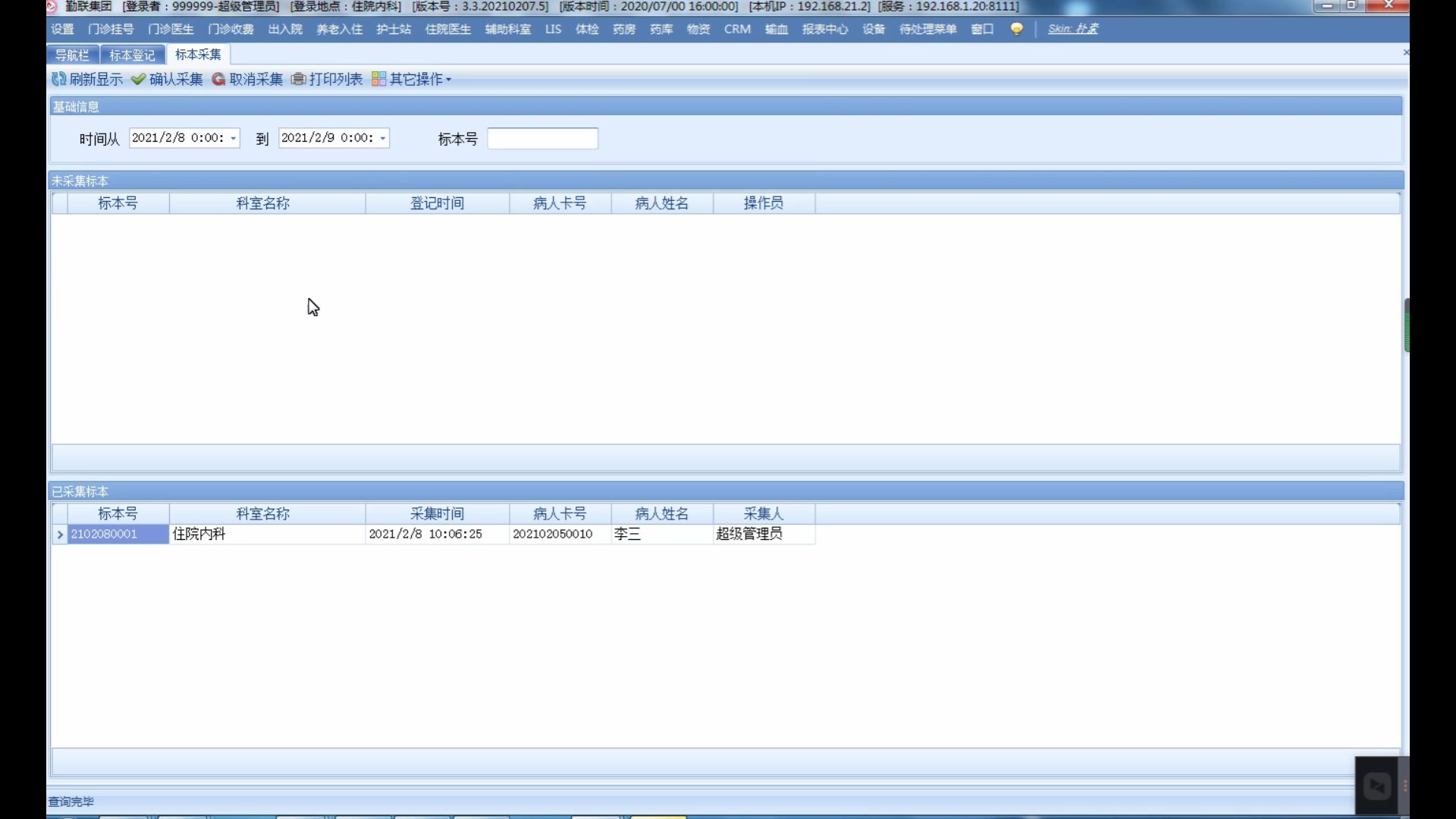Open the 体检 menu
1456x819 pixels.
[x=587, y=29]
